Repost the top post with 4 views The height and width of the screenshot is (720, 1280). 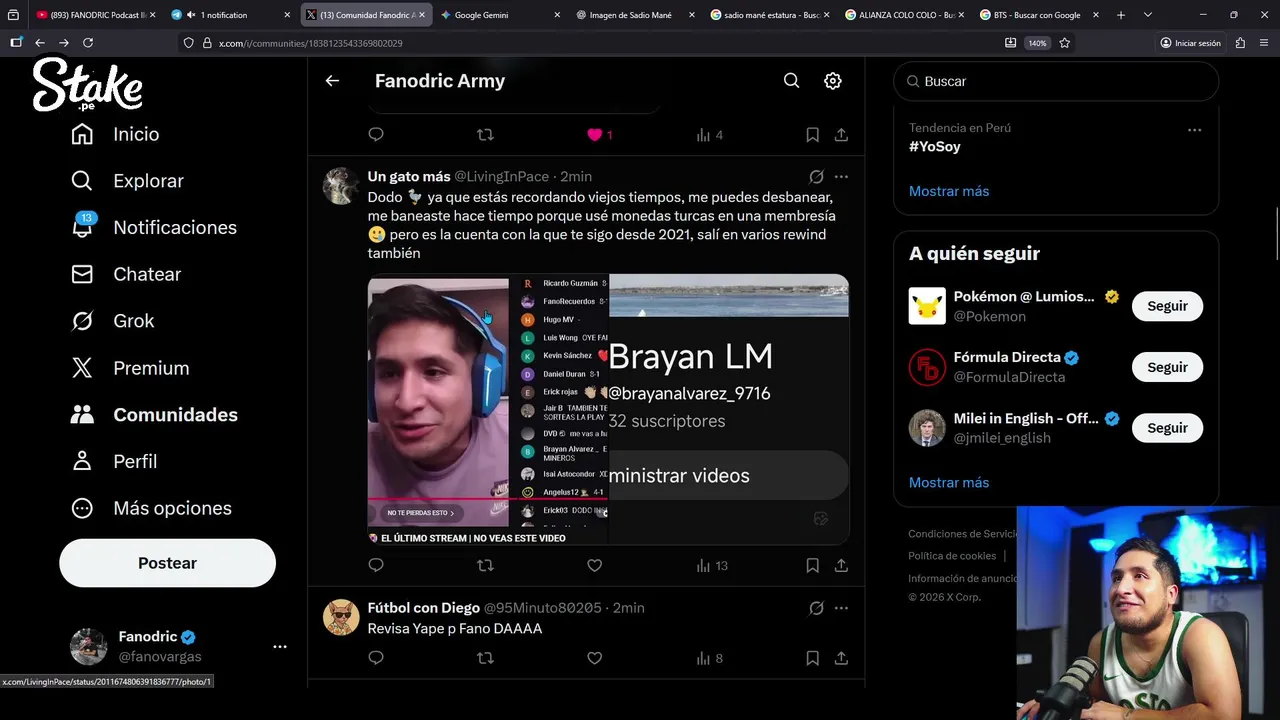click(x=485, y=135)
